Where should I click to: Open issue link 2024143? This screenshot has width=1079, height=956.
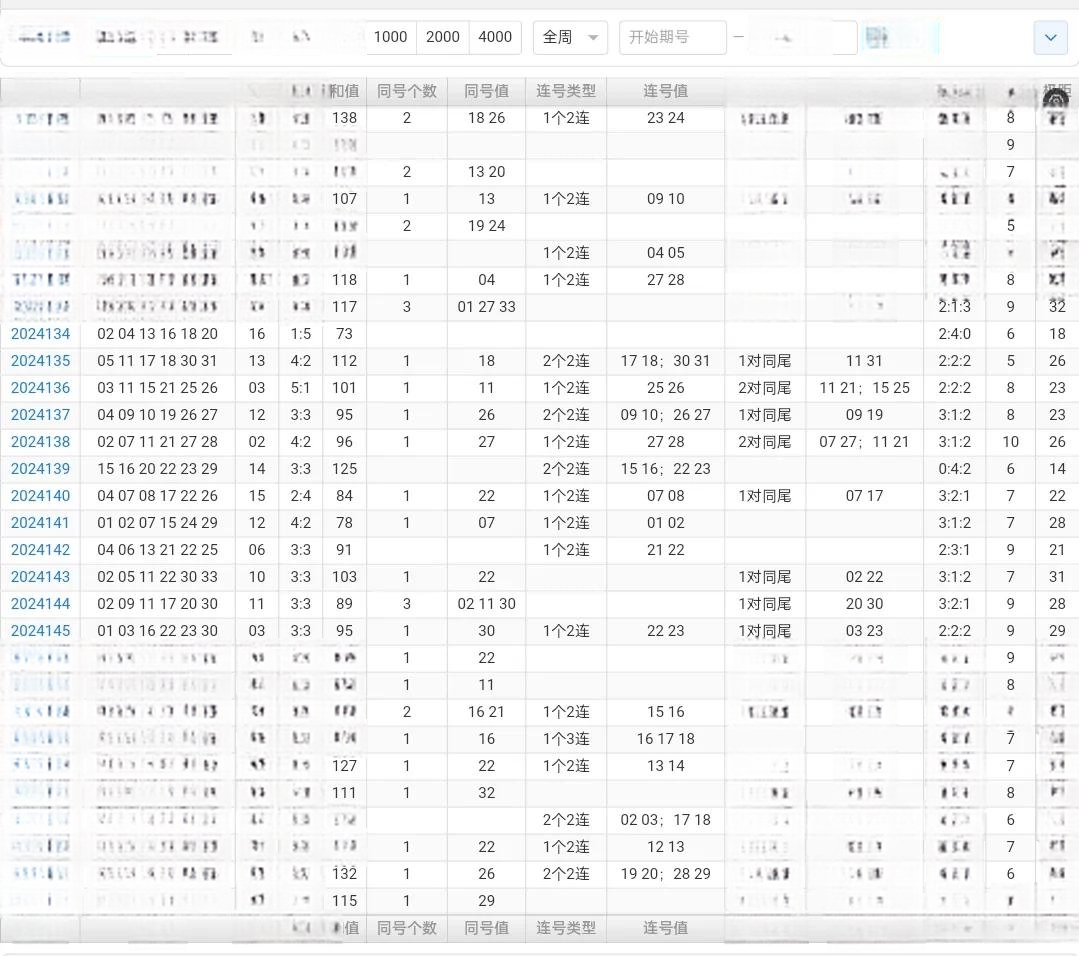click(x=41, y=577)
